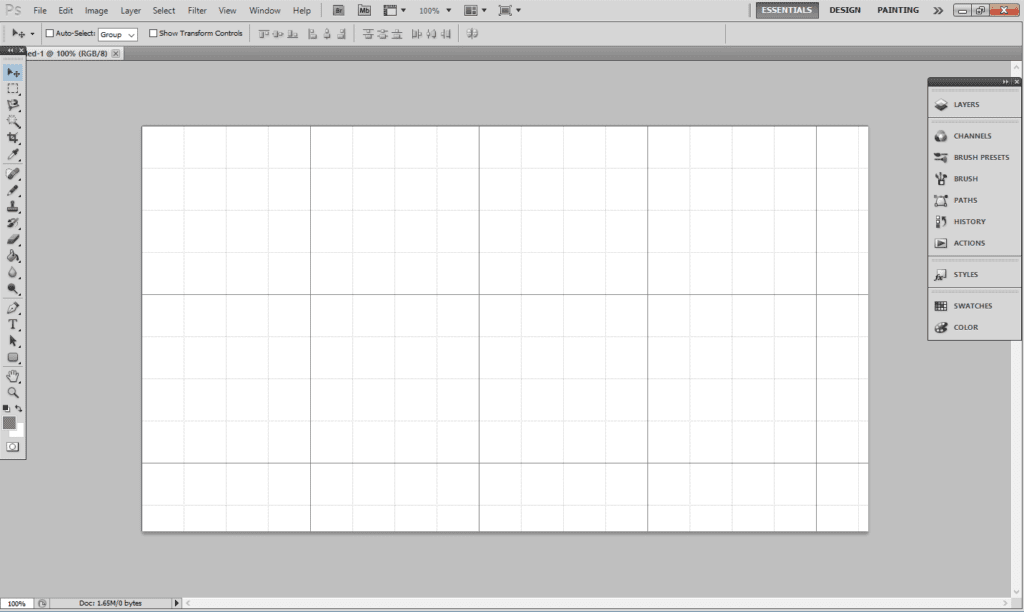Toggle Quick Mask mode at toolbox bottom
The image size is (1024, 612).
tap(13, 447)
